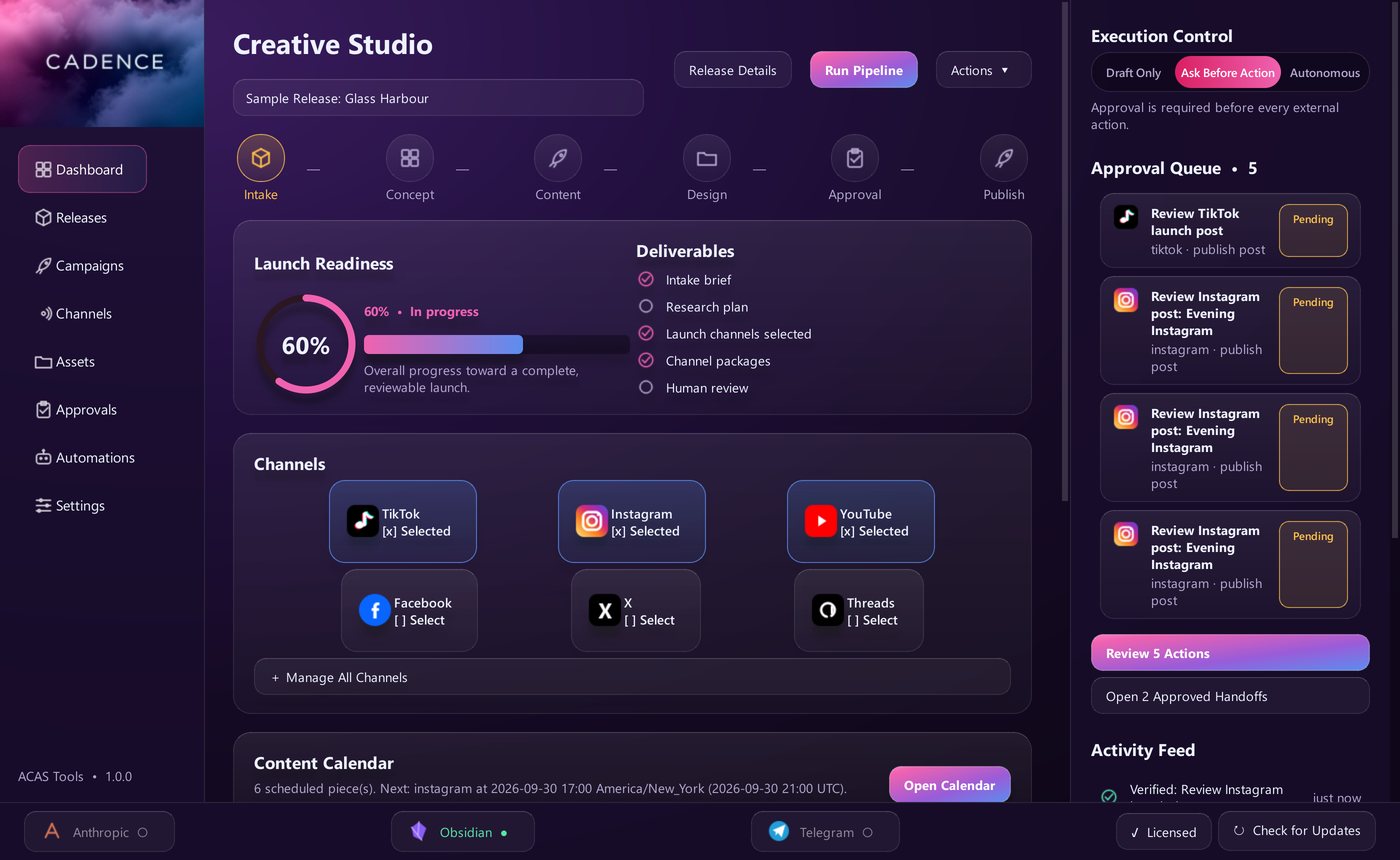The height and width of the screenshot is (860, 1400).
Task: Click the 60% circular readiness gauge
Action: pos(305,345)
